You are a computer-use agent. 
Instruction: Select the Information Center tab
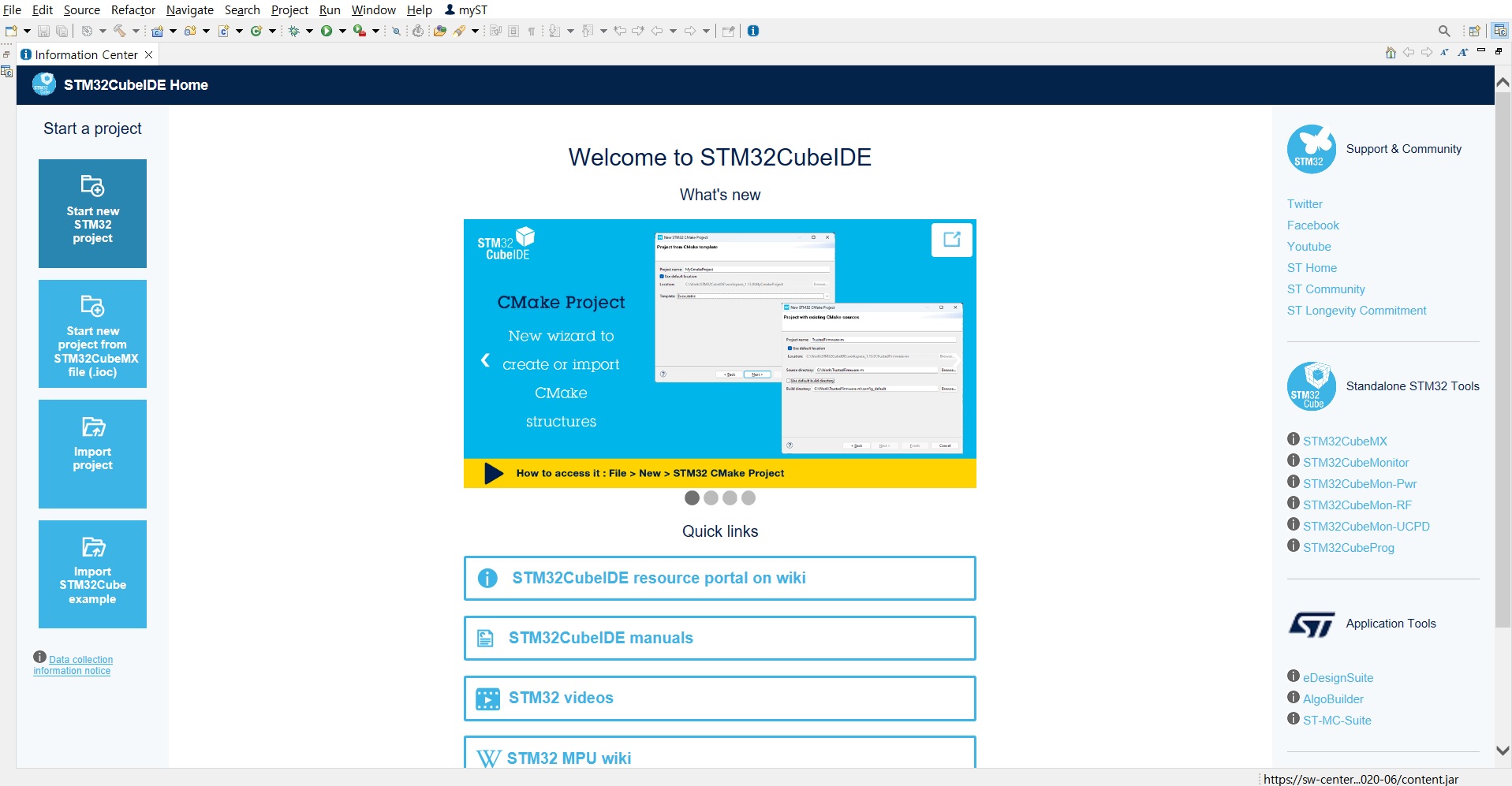point(87,54)
